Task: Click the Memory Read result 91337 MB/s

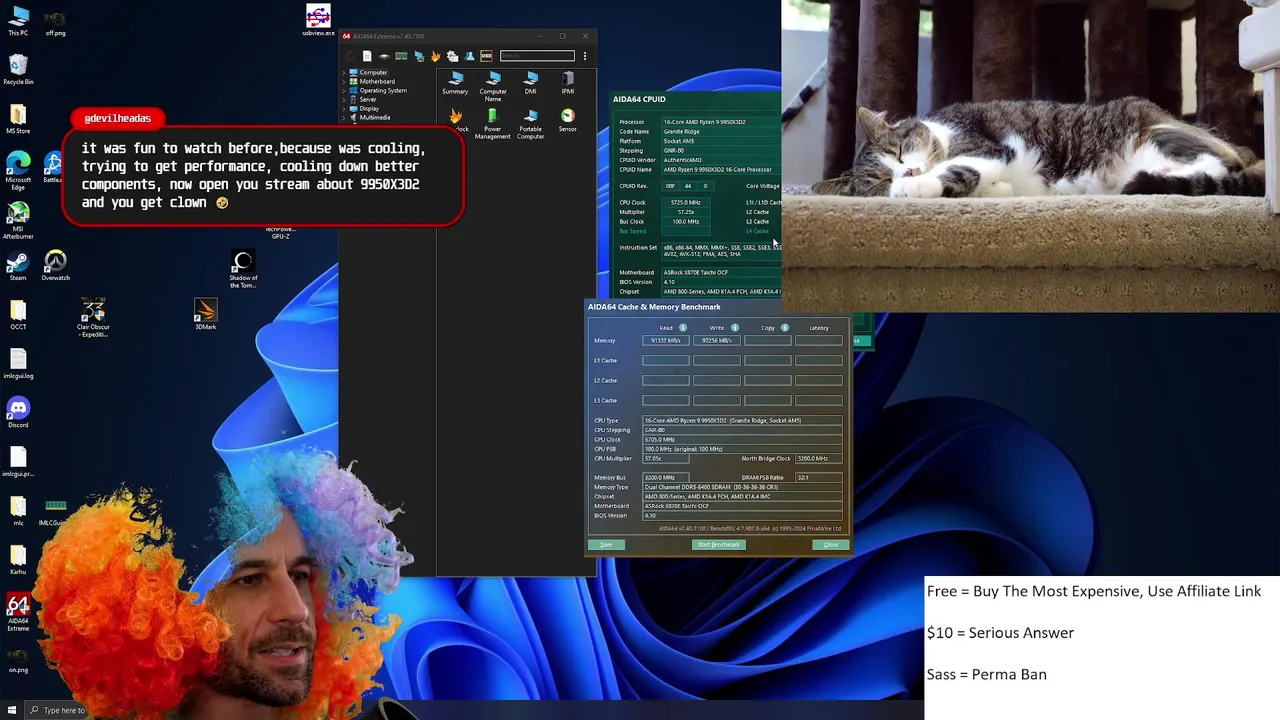Action: [666, 341]
